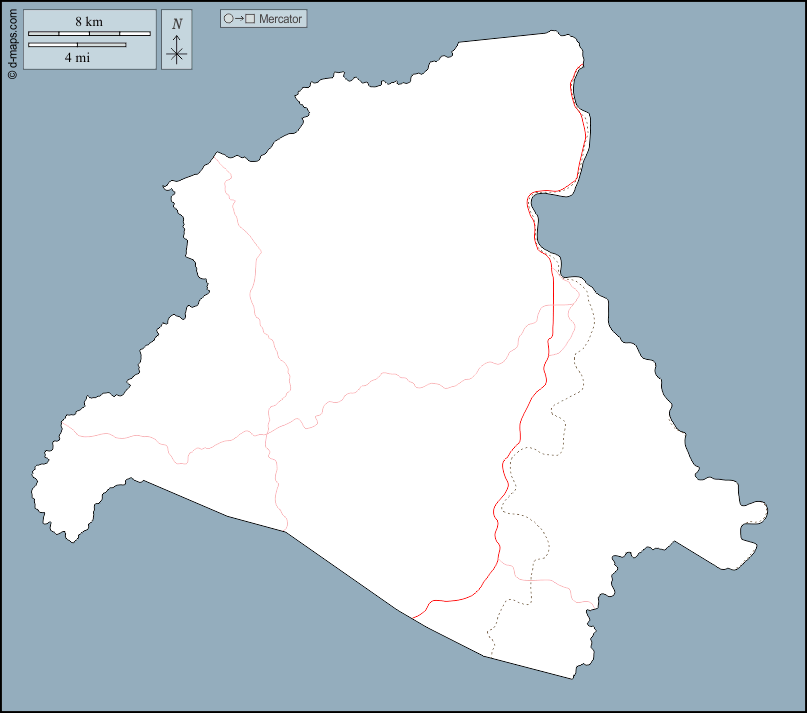Viewport: 807px width, 713px height.
Task: Click the small peninsula at the far east edge
Action: 758,512
